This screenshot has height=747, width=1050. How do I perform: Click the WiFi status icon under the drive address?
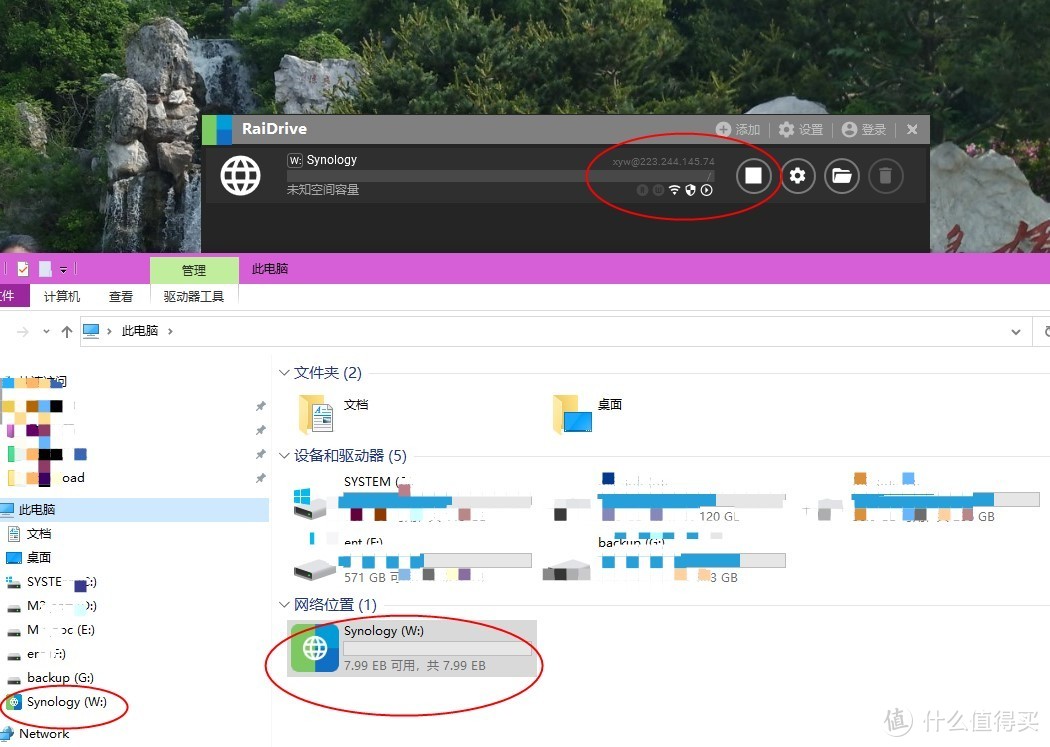tap(674, 190)
